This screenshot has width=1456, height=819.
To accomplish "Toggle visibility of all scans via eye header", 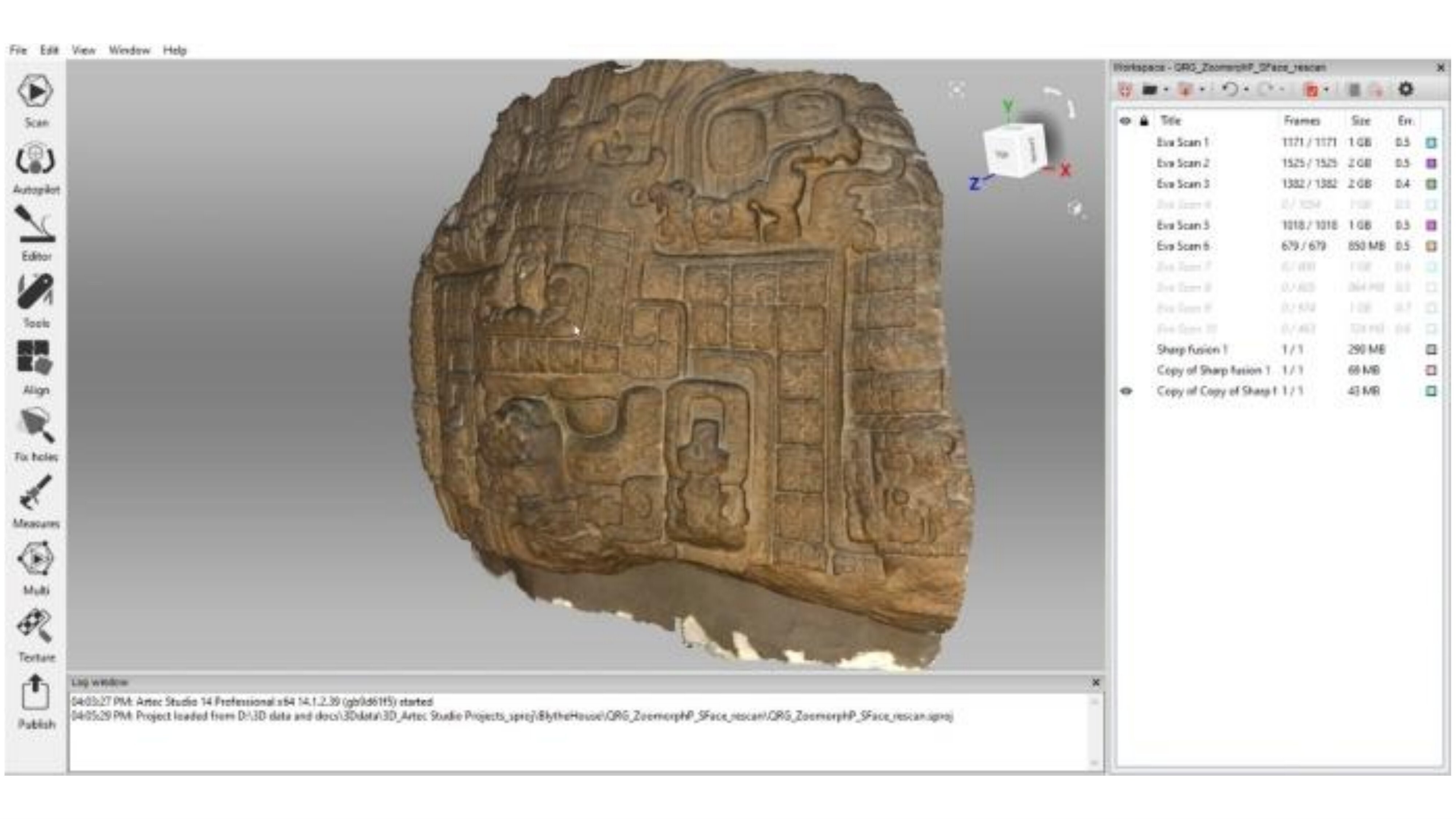I will [x=1125, y=121].
